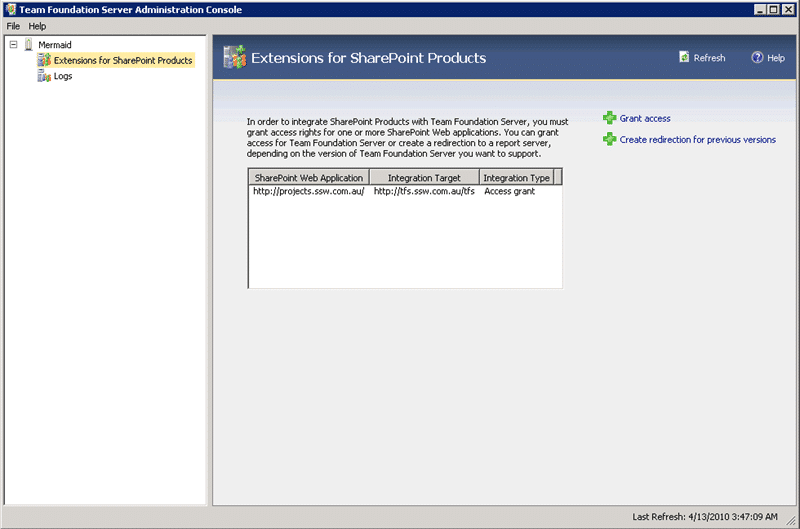Sort by Integration Type column header
Screen dimensions: 800x529
click(516, 178)
